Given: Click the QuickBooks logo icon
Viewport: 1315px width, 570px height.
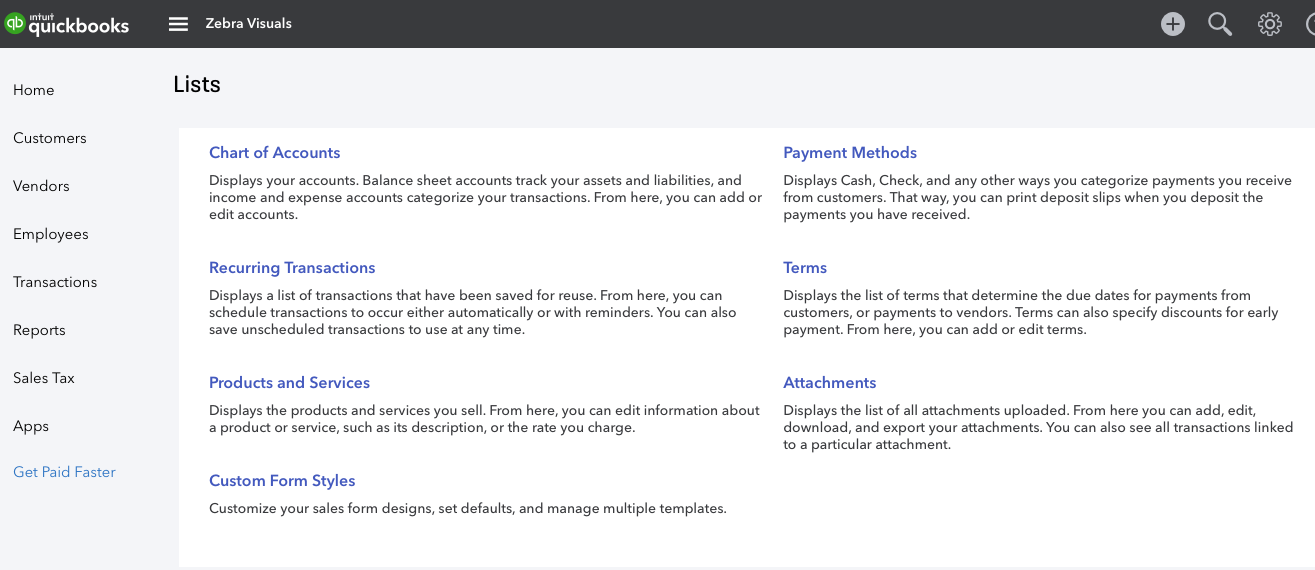Looking at the screenshot, I should [x=15, y=23].
